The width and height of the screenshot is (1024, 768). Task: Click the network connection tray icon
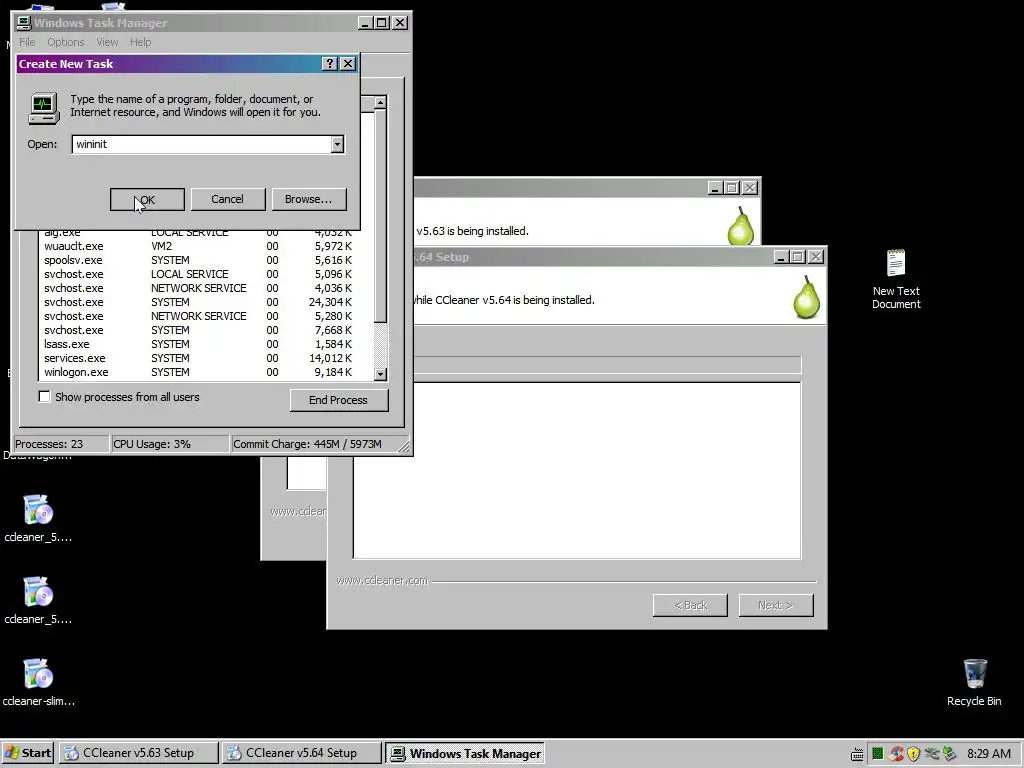931,754
